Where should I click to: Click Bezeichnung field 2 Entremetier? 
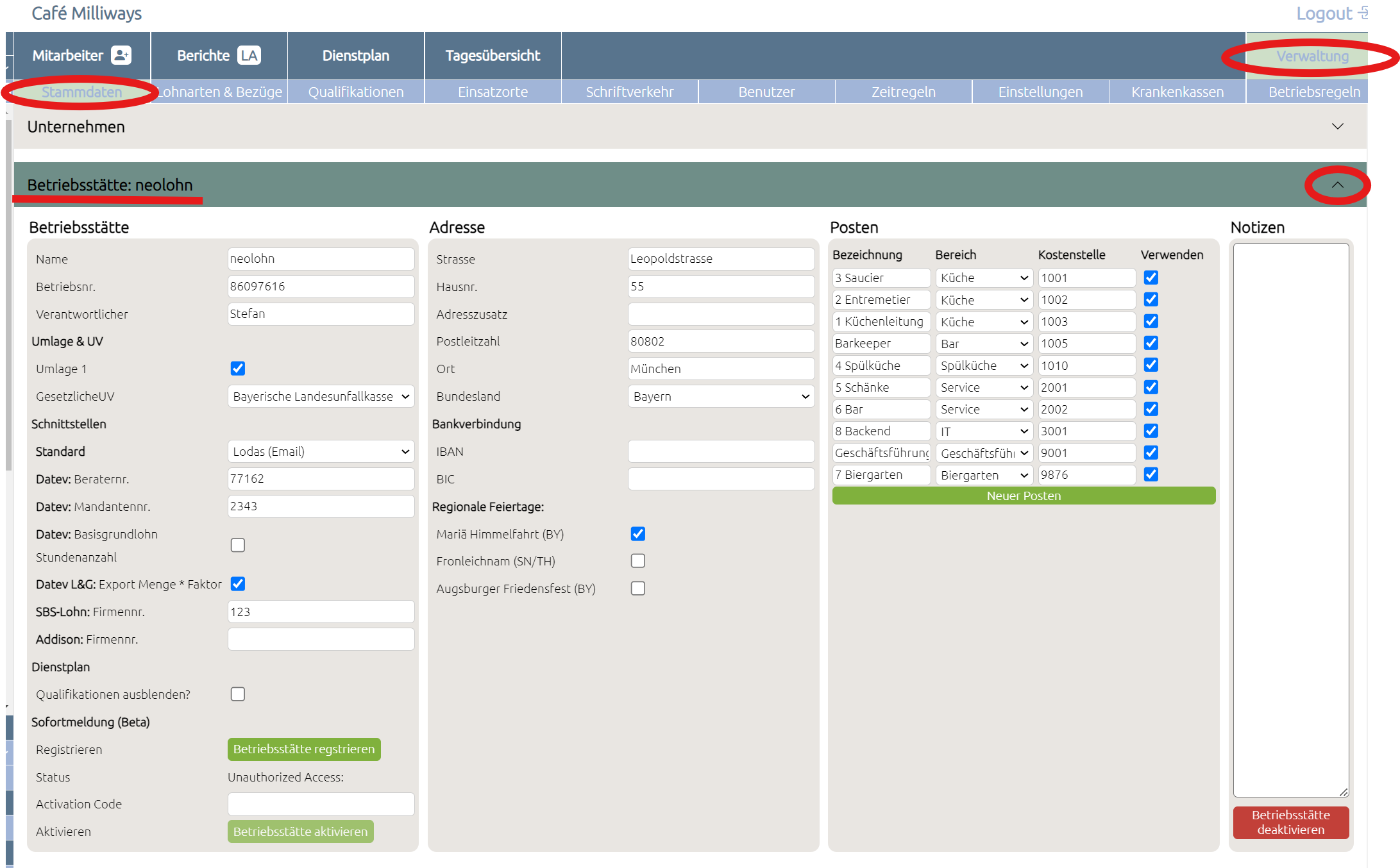pos(881,299)
